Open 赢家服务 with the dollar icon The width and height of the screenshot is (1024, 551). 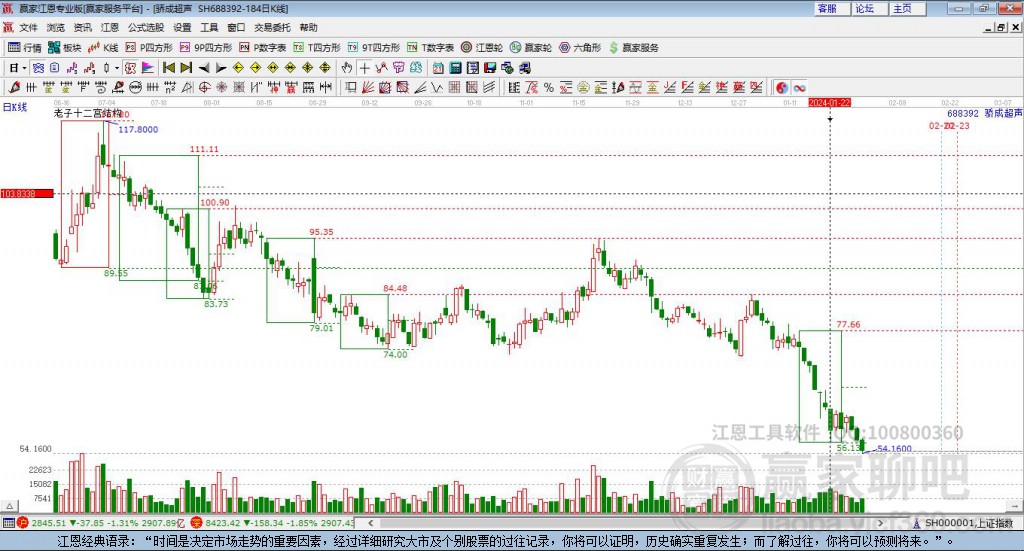tap(633, 48)
